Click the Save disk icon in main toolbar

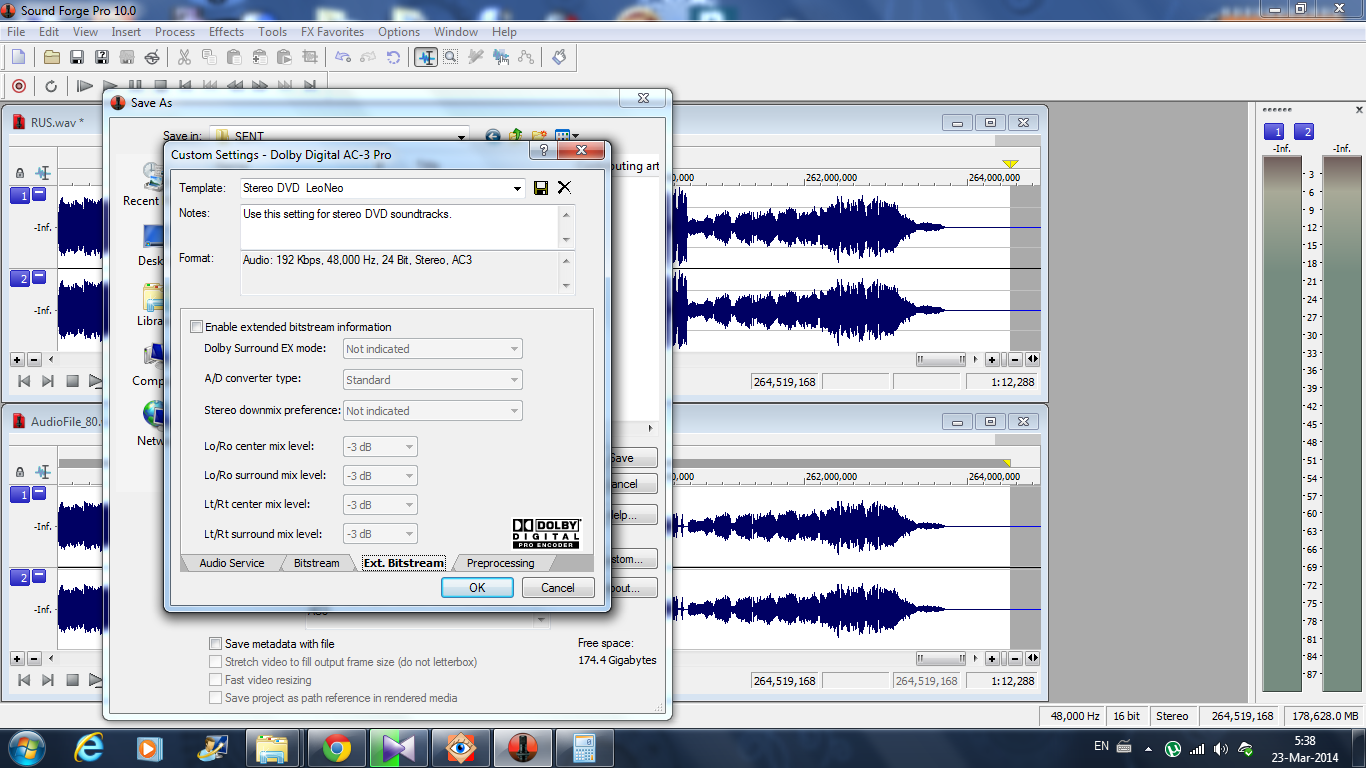(x=77, y=57)
